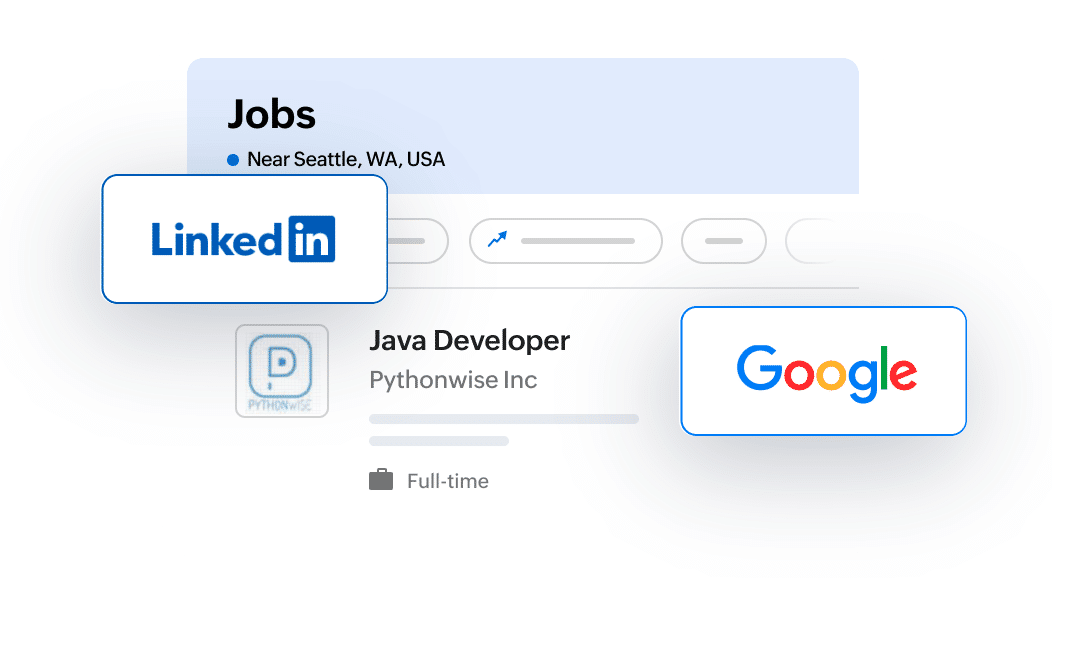The height and width of the screenshot is (668, 1074).
Task: Select the LinkedIn wordmark text
Action: coord(217,239)
